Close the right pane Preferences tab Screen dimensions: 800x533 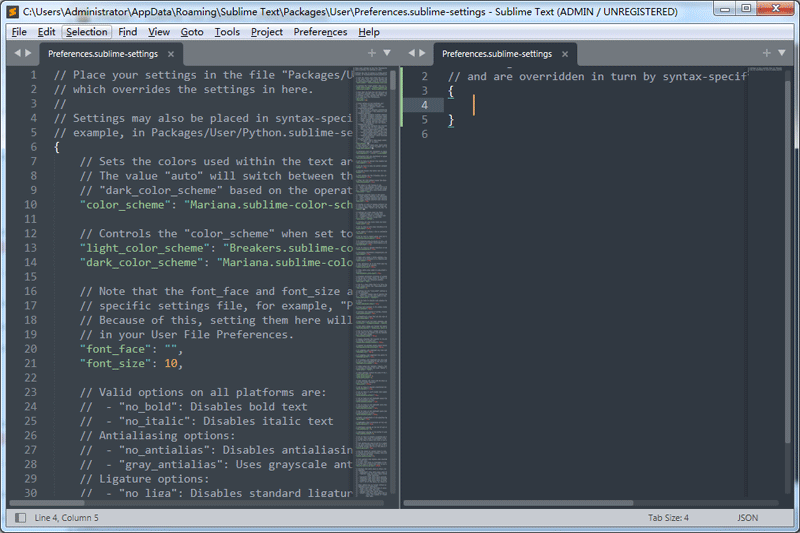point(565,54)
